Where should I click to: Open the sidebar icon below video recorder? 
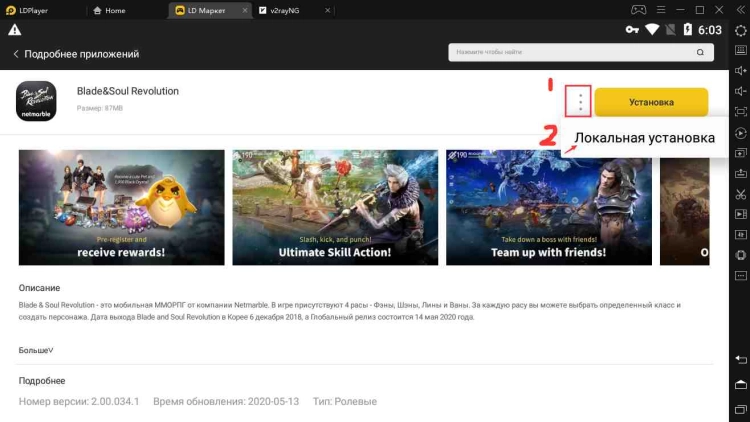pos(740,234)
